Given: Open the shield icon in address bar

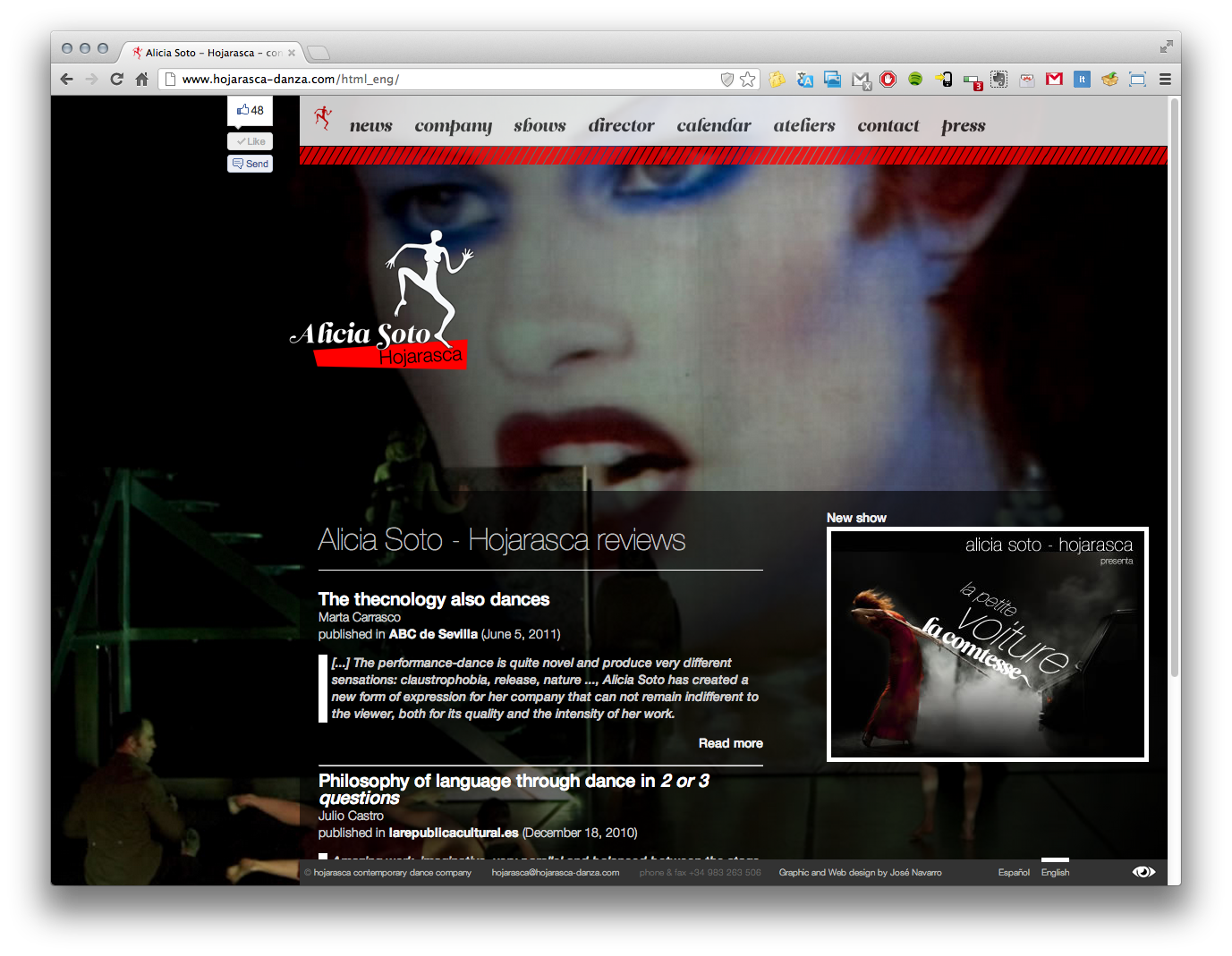Looking at the screenshot, I should point(727,80).
